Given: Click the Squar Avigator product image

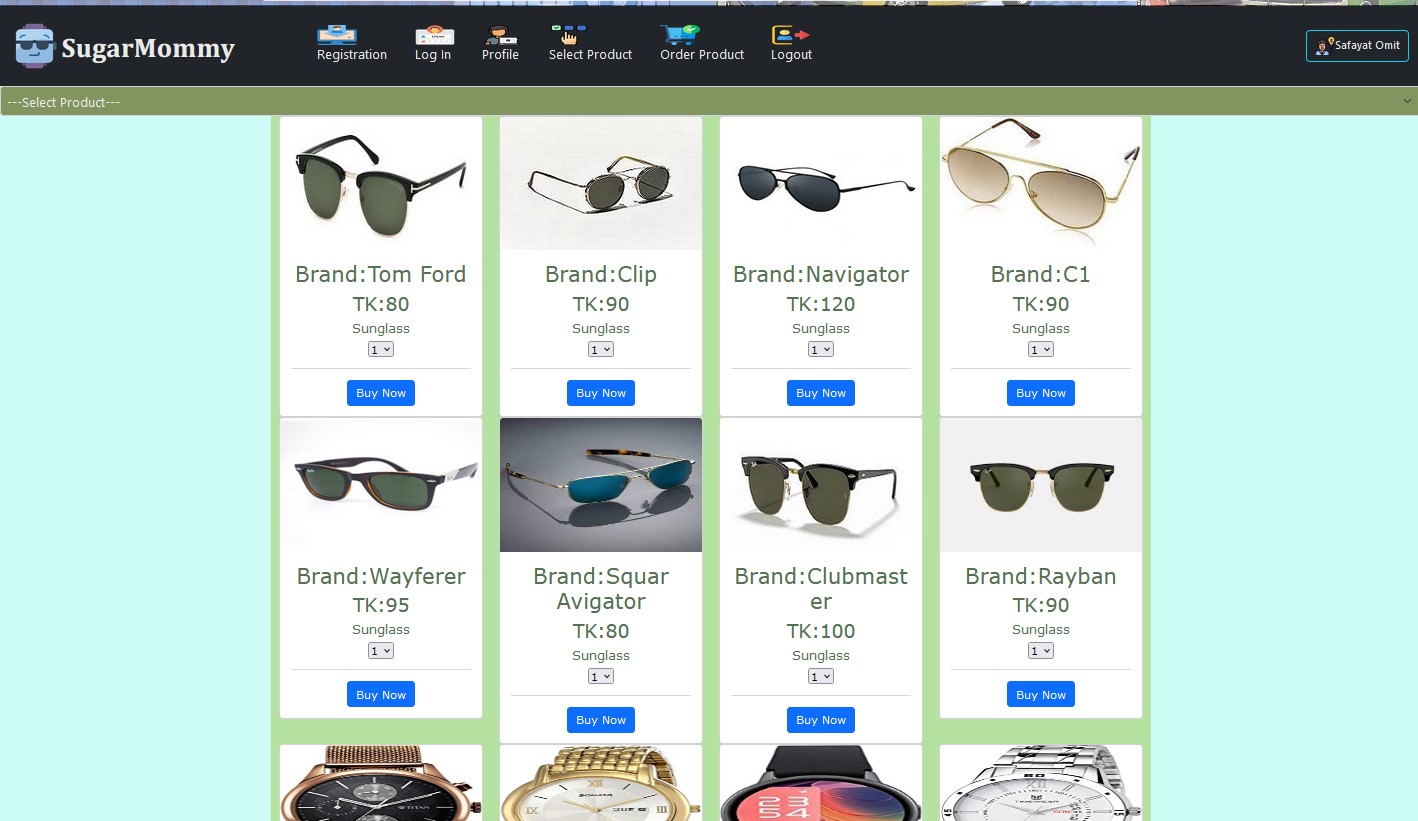Looking at the screenshot, I should [601, 485].
